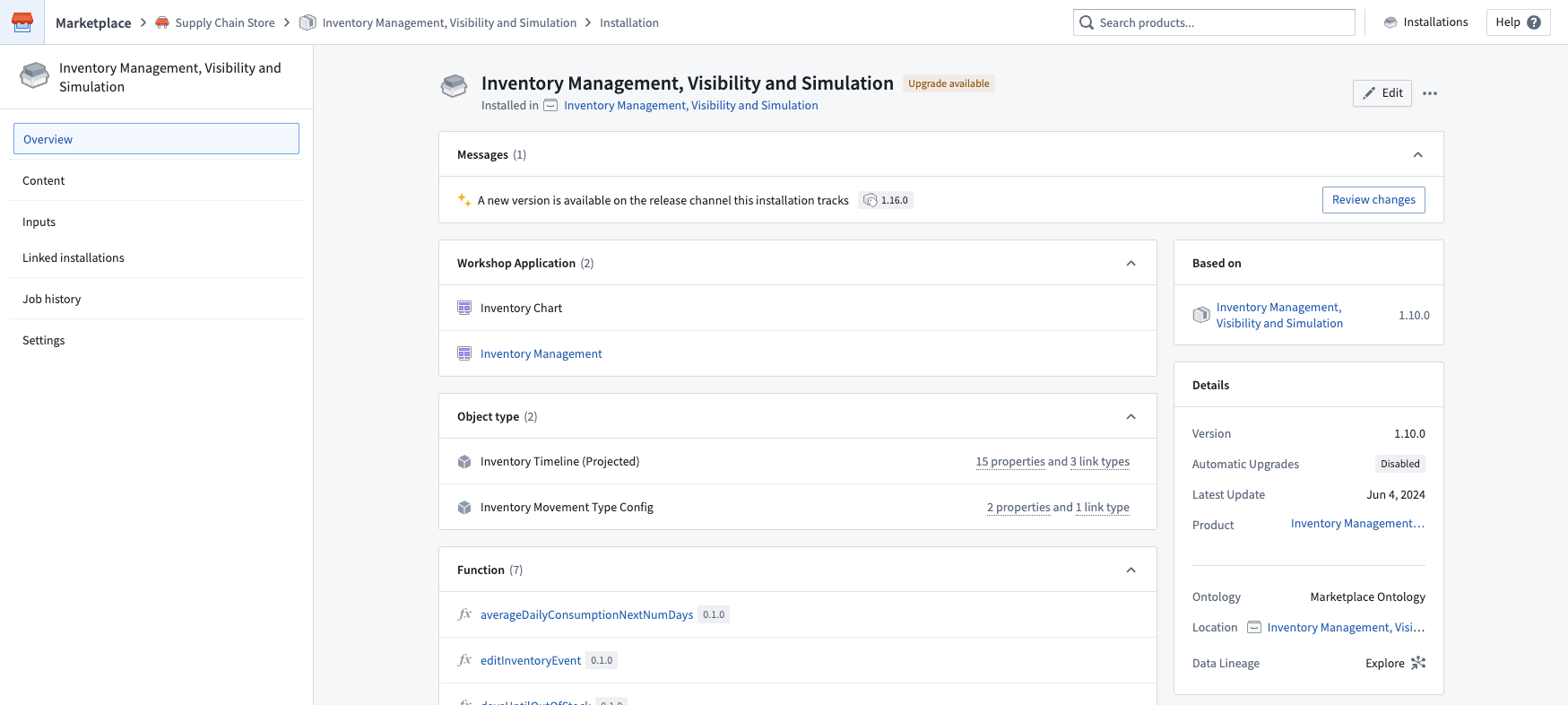1568x705 pixels.
Task: Open Based on product link
Action: click(1279, 315)
